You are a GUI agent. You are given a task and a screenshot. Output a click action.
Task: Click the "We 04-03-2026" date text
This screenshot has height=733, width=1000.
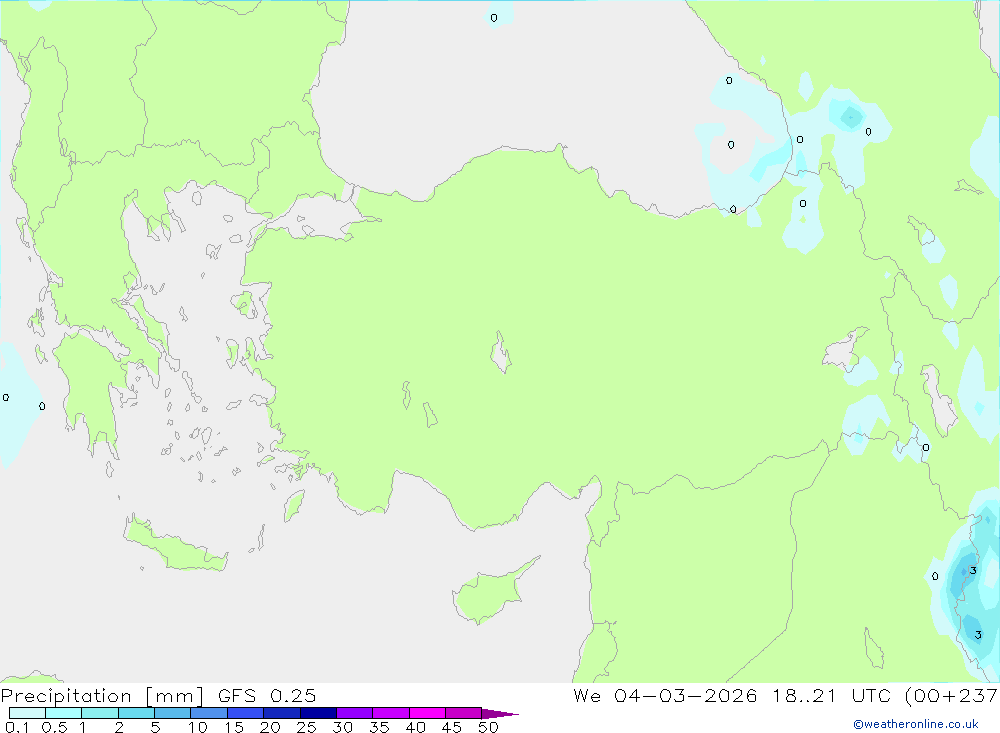[x=665, y=695]
